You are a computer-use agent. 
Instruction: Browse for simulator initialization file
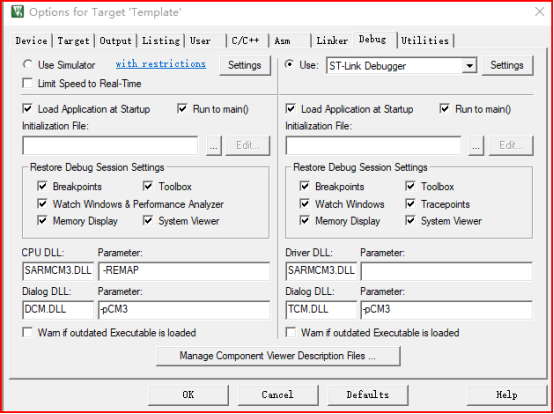point(213,146)
